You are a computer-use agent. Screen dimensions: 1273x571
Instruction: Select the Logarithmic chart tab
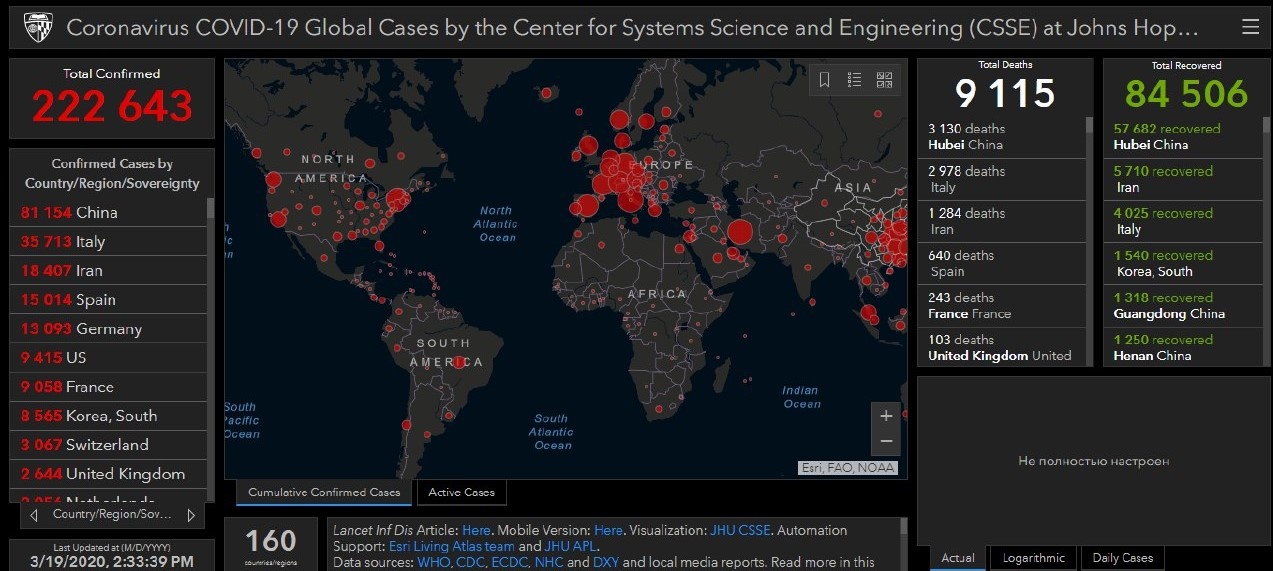(1034, 558)
